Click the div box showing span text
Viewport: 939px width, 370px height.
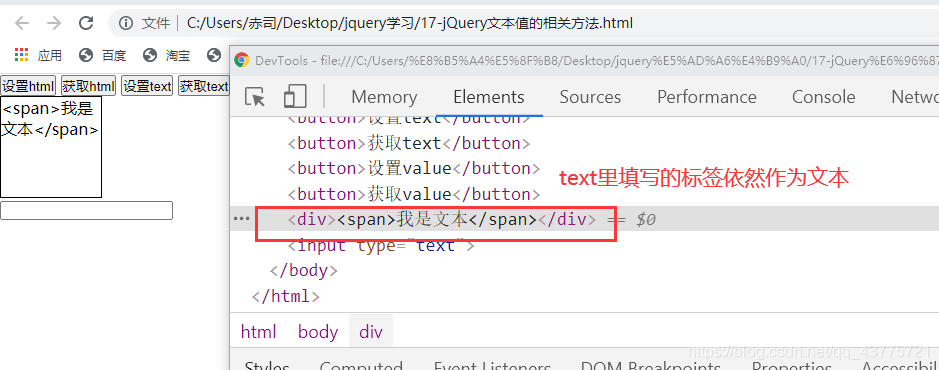point(51,147)
